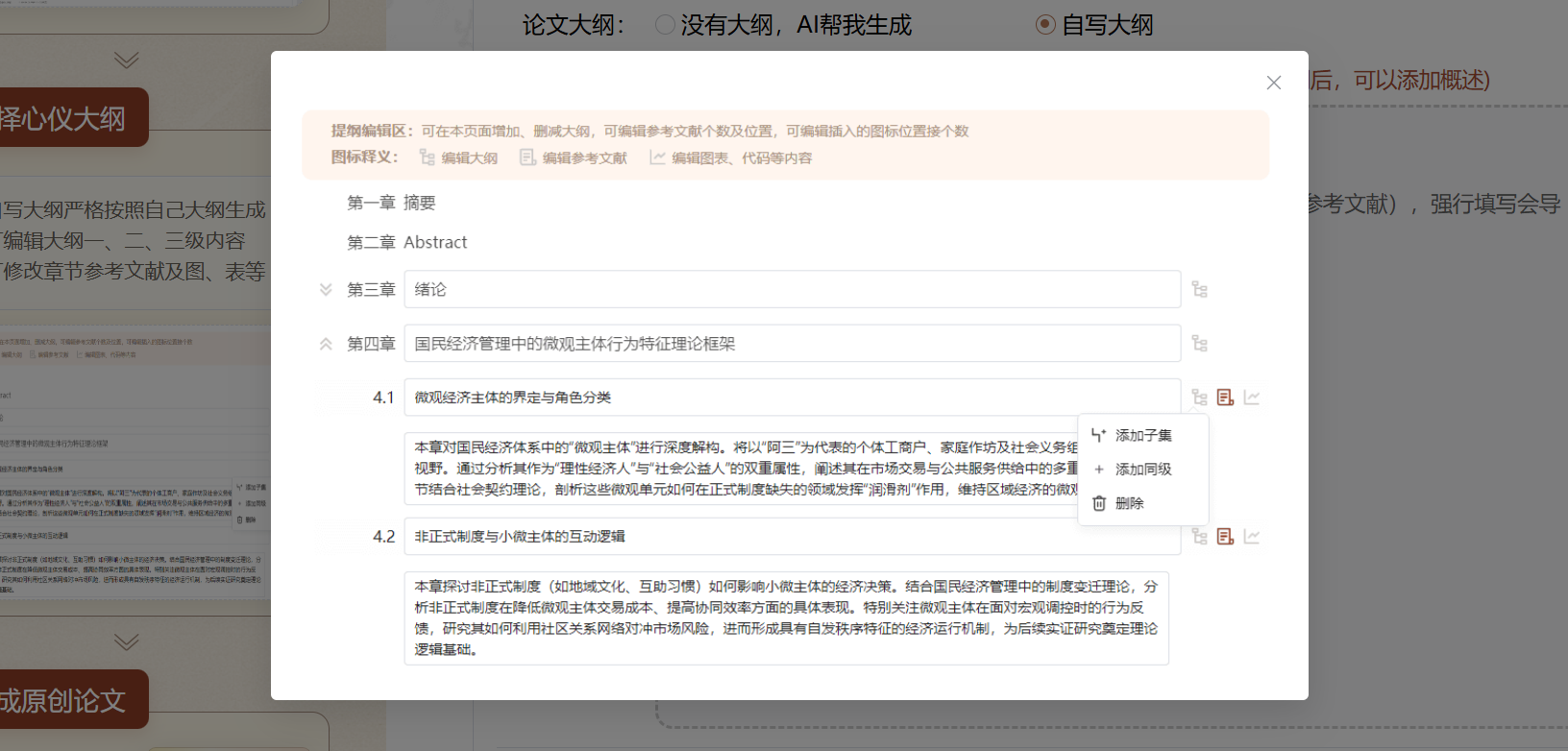Click 编辑大纲 legend icon in hint bar

coord(428,157)
